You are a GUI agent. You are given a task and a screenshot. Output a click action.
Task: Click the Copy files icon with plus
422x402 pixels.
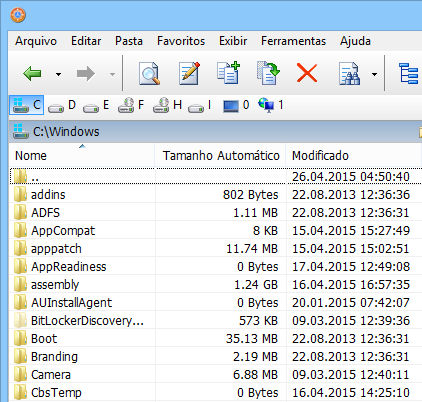click(x=229, y=73)
